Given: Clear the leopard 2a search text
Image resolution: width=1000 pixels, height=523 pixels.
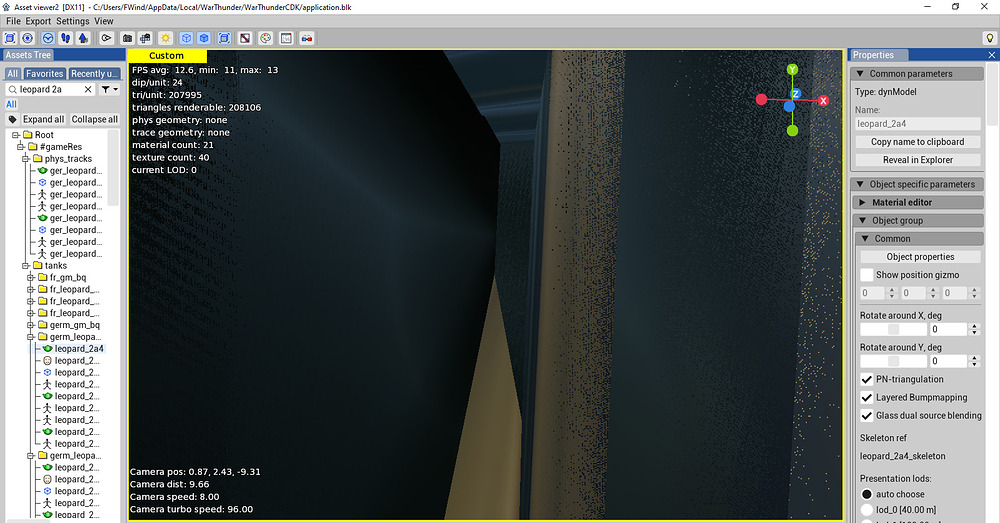Looking at the screenshot, I should point(88,89).
